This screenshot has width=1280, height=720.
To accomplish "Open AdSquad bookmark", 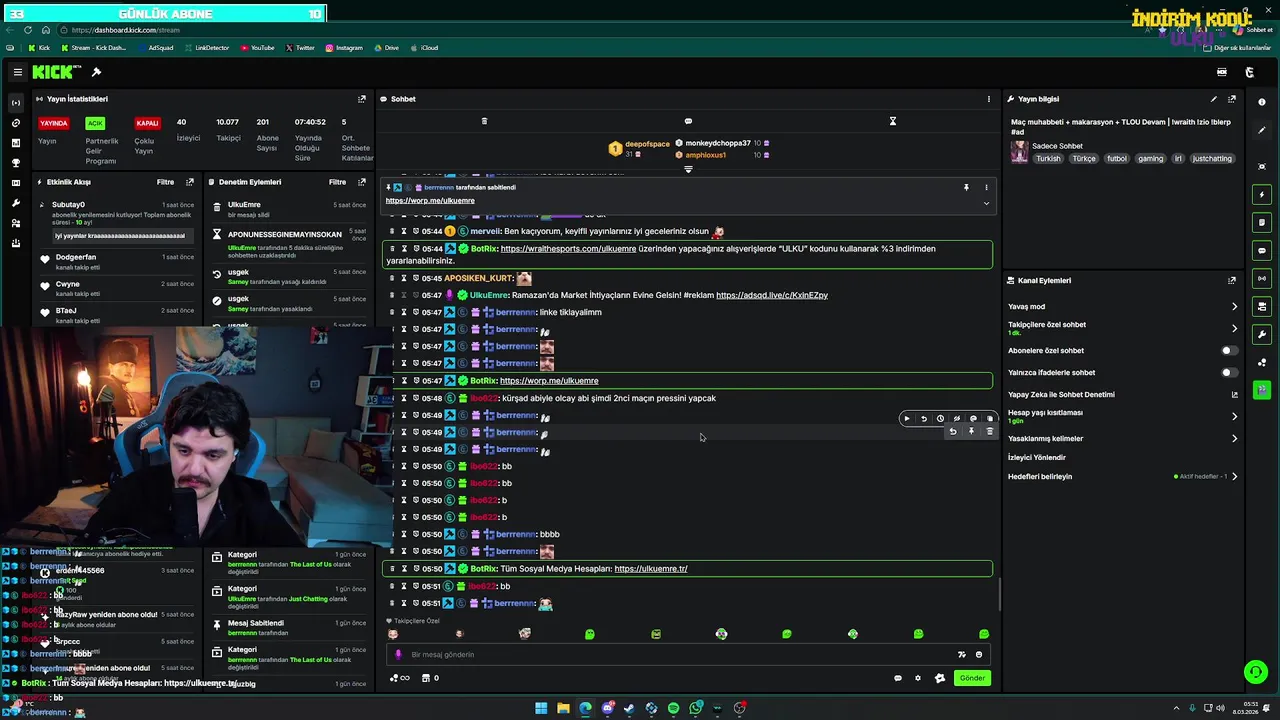I will [x=155, y=48].
